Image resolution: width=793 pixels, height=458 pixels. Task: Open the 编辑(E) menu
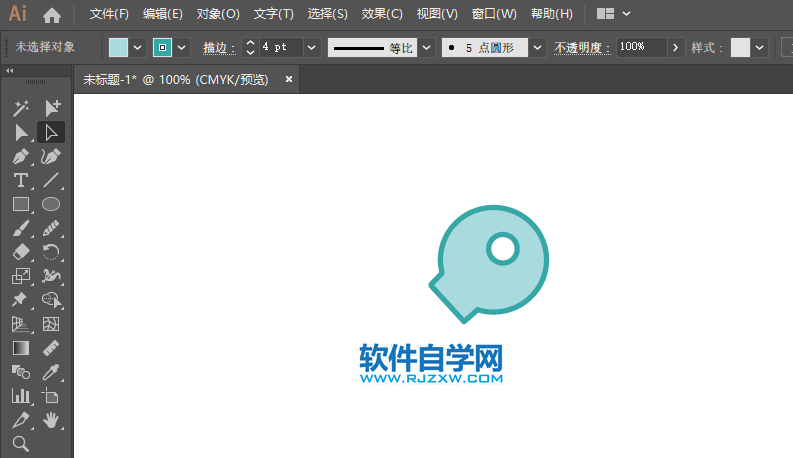162,14
